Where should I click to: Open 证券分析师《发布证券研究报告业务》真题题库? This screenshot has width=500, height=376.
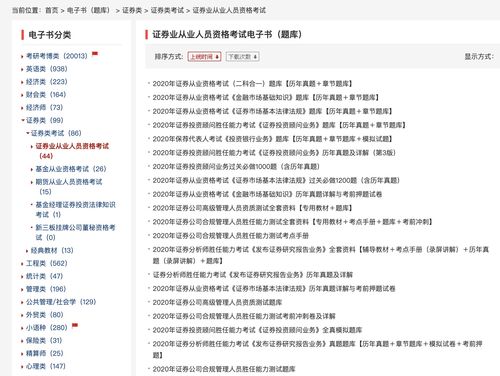pos(317,349)
